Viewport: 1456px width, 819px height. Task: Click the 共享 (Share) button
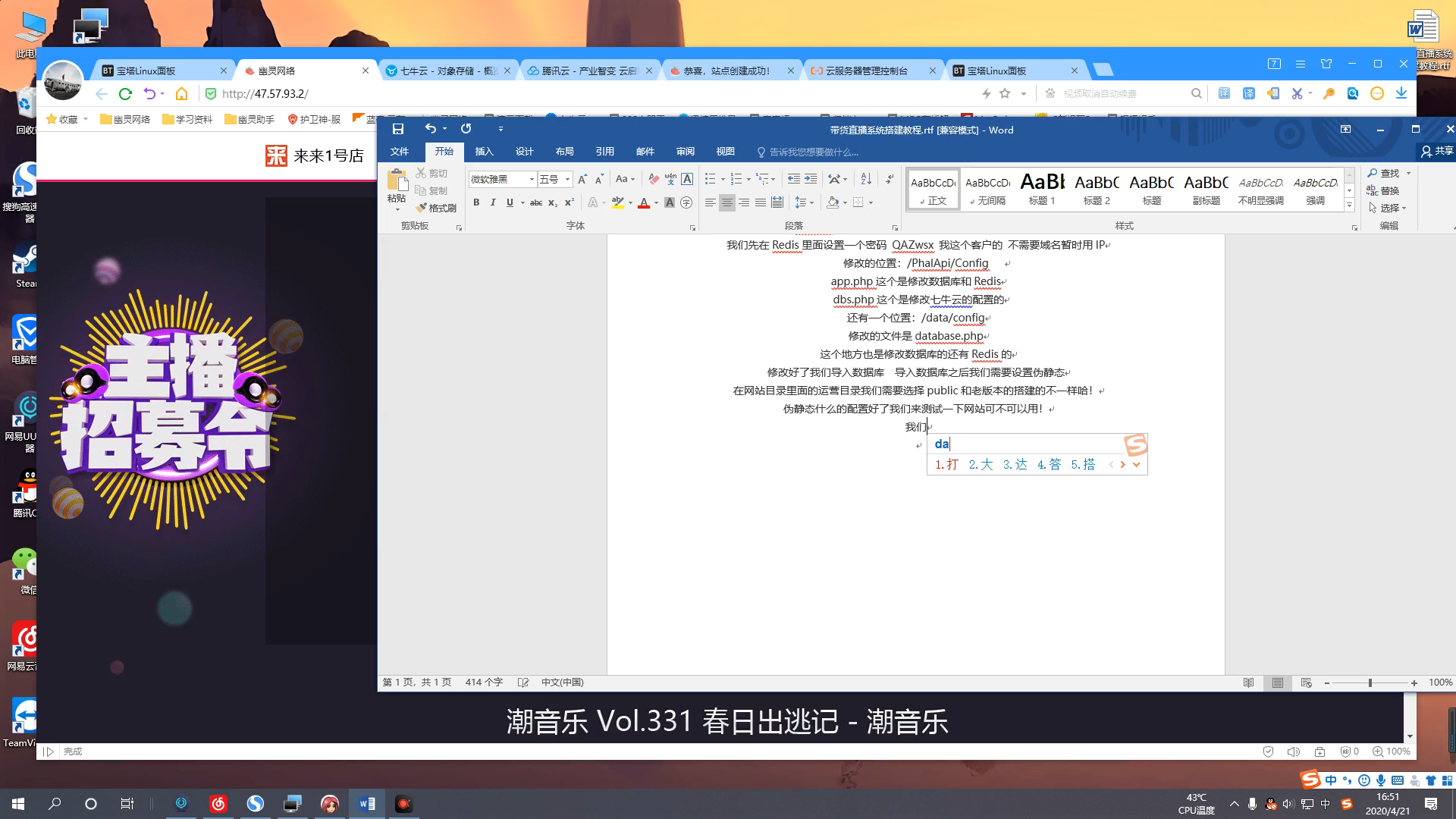1437,151
